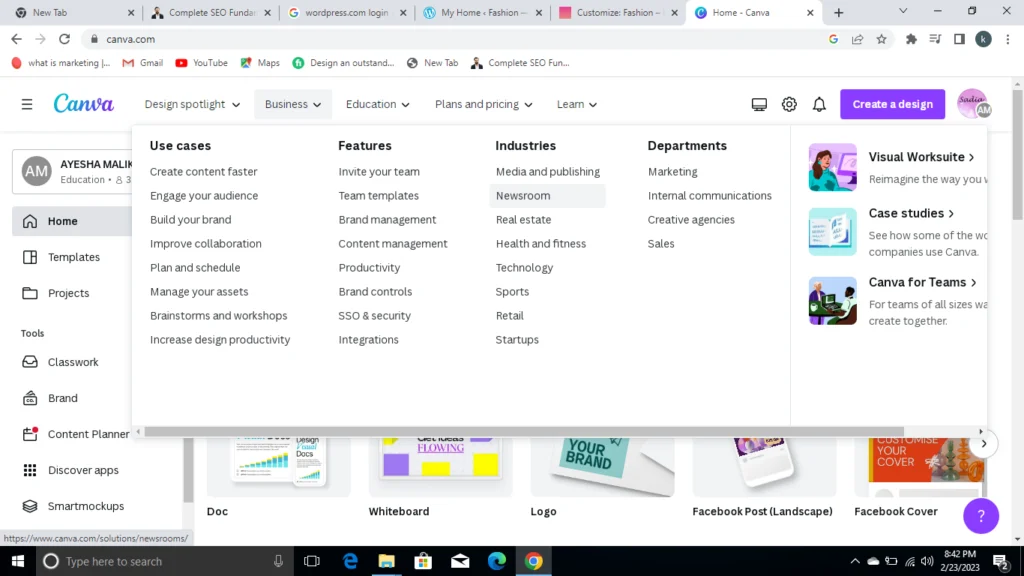
Task: Click the Classwork icon in sidebar
Action: pyautogui.click(x=30, y=362)
